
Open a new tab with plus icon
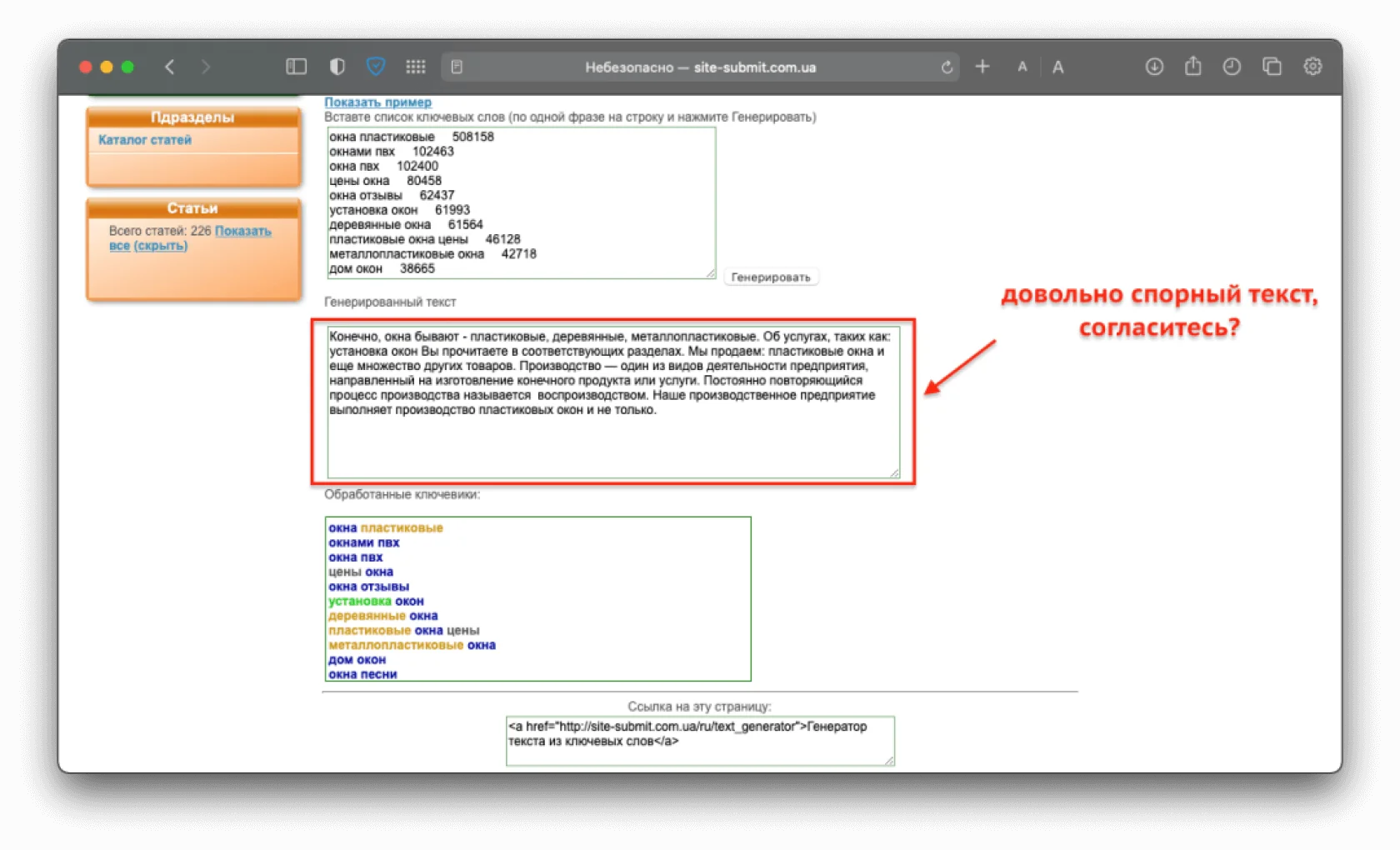click(x=982, y=67)
